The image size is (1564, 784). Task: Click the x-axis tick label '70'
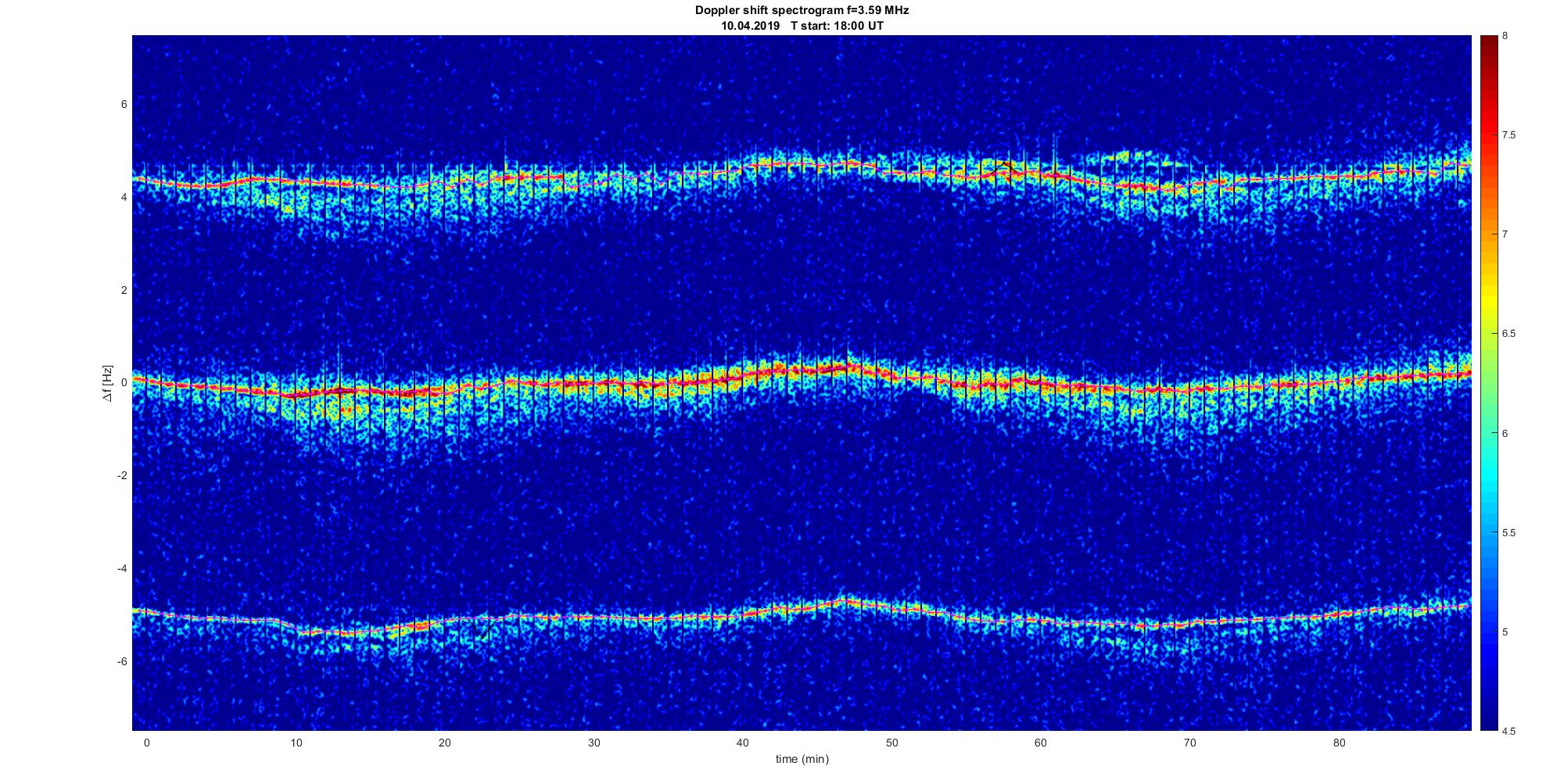coord(1189,743)
